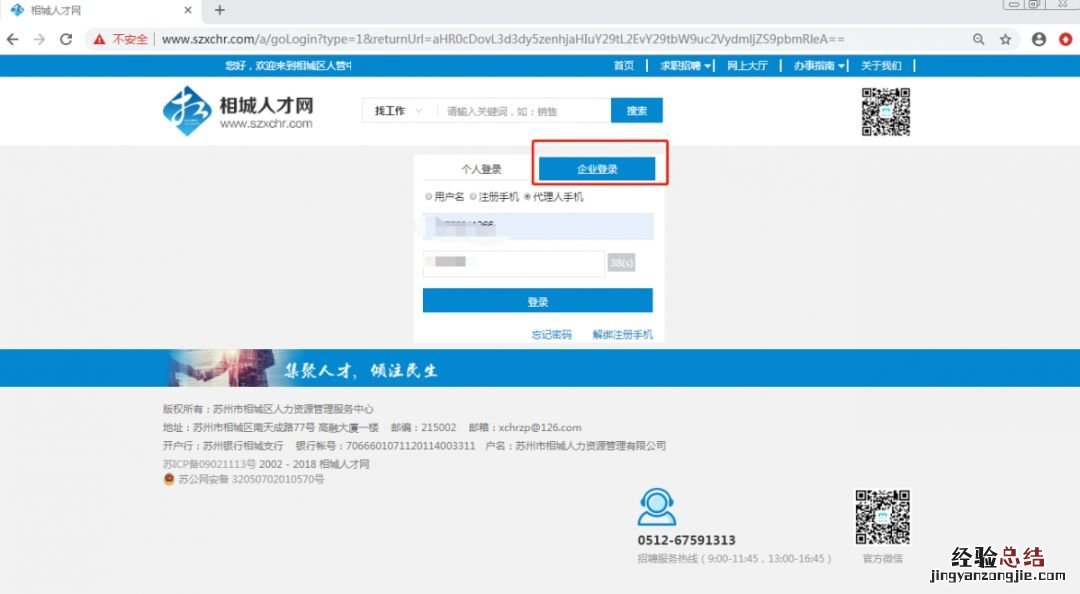This screenshot has width=1080, height=594.
Task: Click the 忘记密码 link
Action: pyautogui.click(x=551, y=335)
